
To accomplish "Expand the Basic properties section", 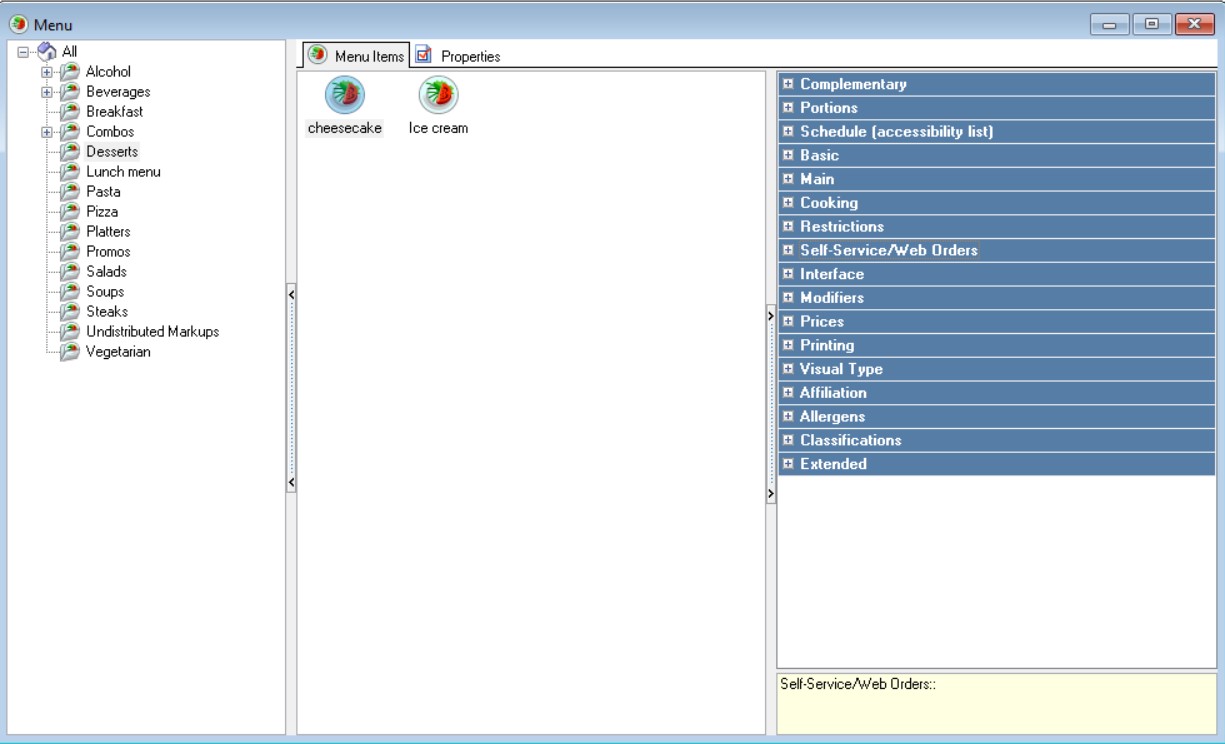I will point(788,156).
